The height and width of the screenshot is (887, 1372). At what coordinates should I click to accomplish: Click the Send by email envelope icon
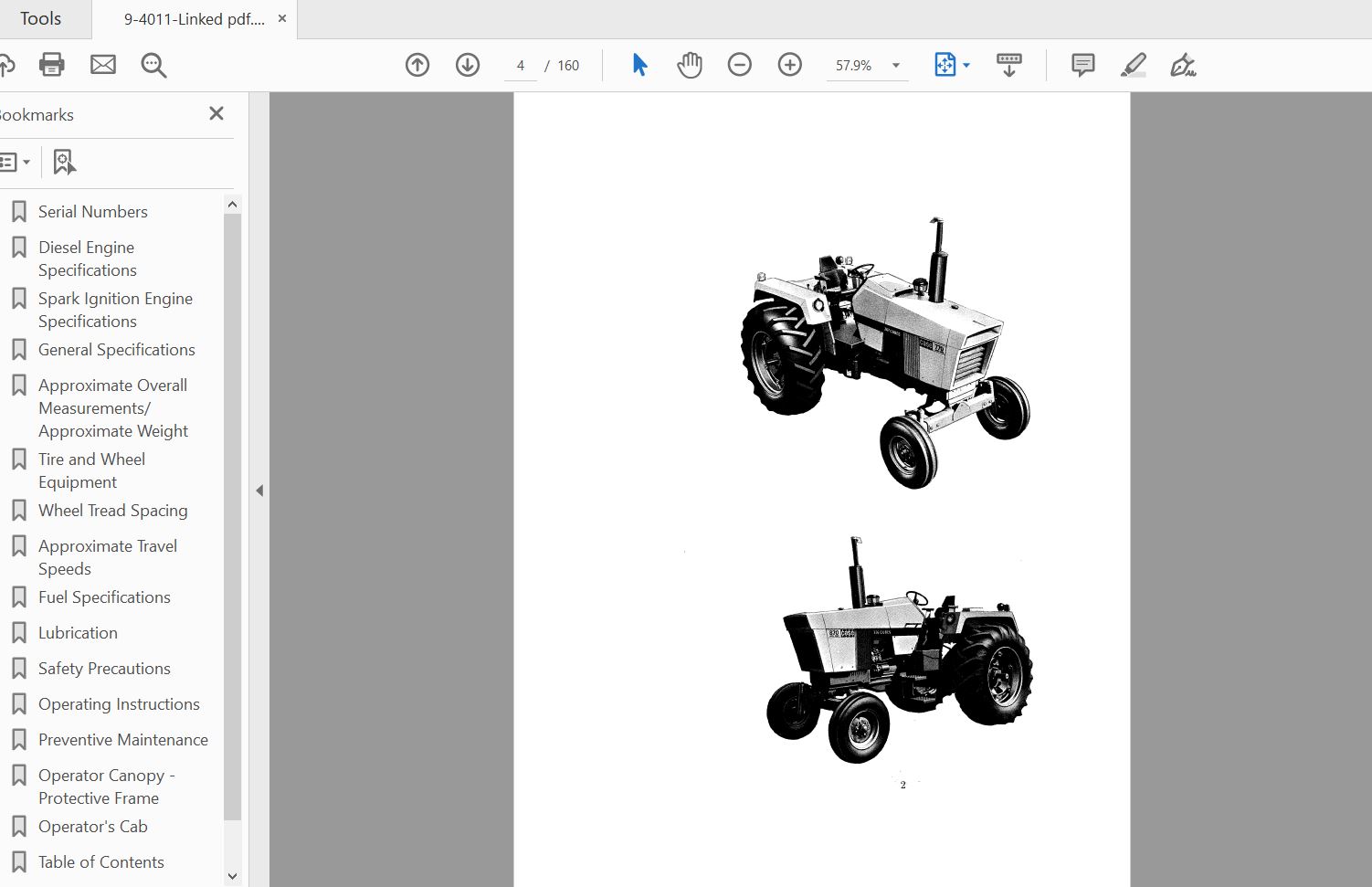point(103,65)
